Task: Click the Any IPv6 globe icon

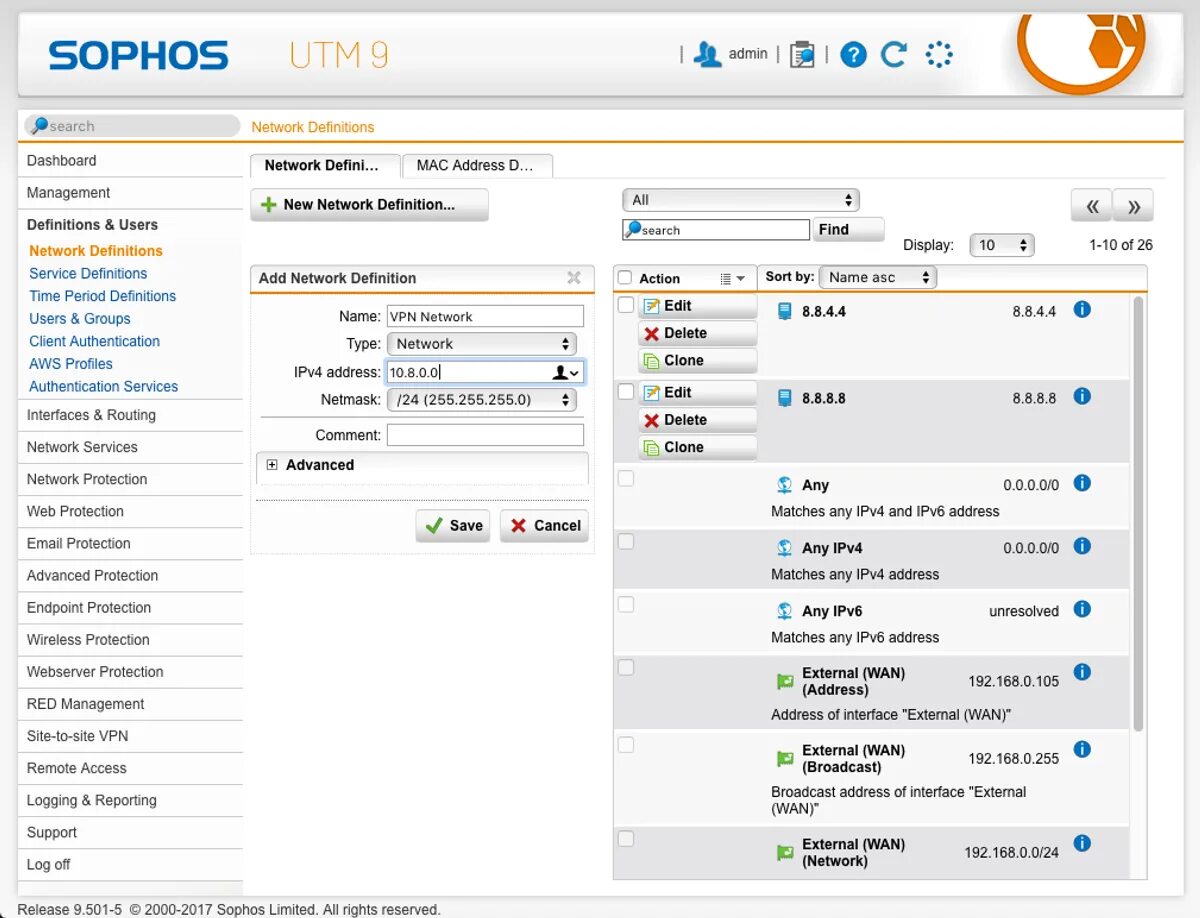Action: (785, 611)
